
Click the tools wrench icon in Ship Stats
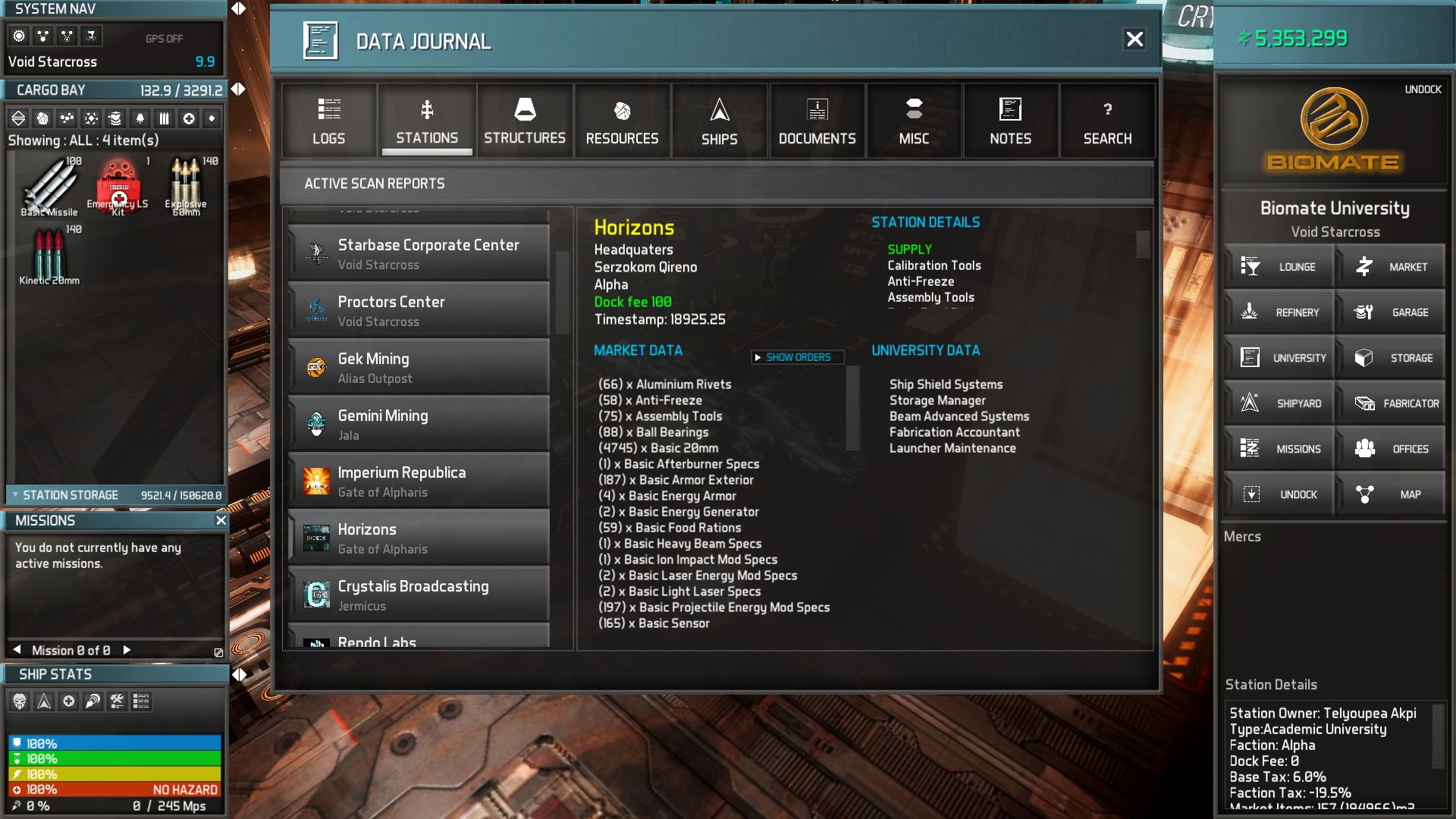click(x=117, y=701)
